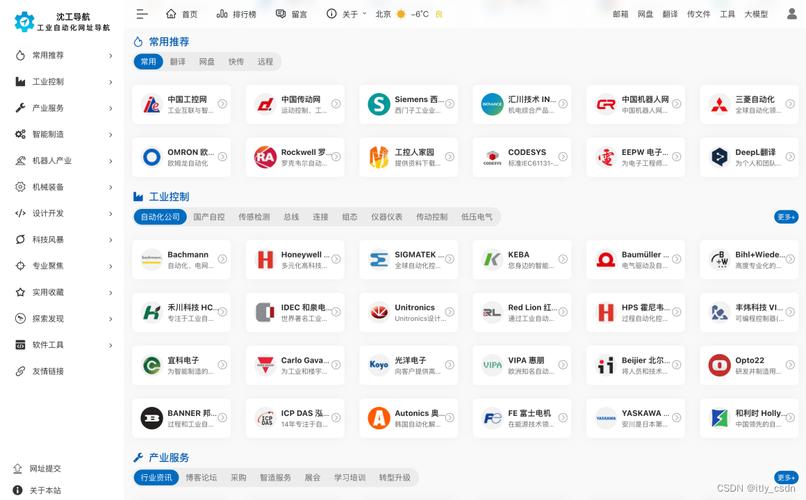Switch to the 翻译 tab under 常用推荐

click(x=177, y=62)
